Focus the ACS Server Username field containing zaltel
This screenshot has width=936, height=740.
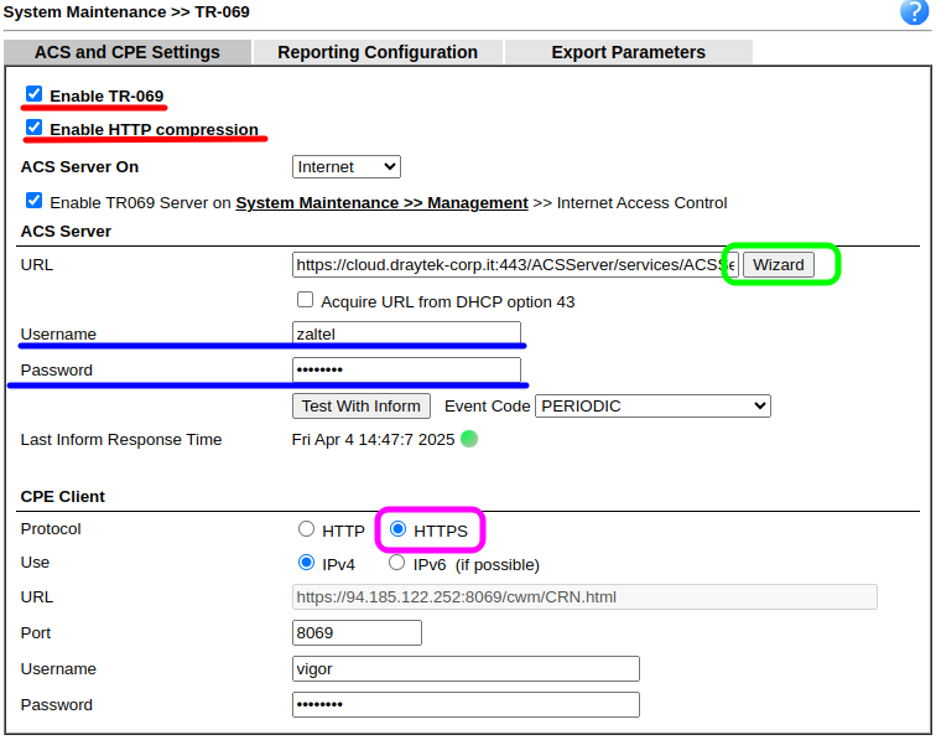tap(407, 334)
